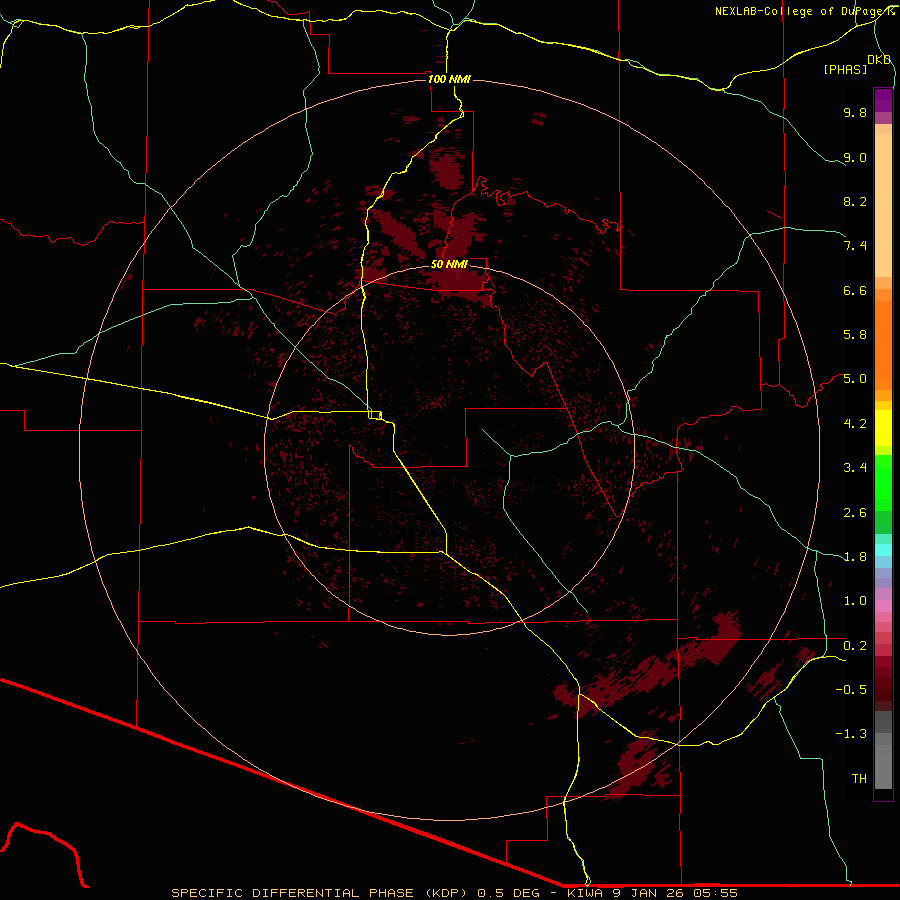Pick the cyan swatch near the 1.8 value

[x=883, y=549]
